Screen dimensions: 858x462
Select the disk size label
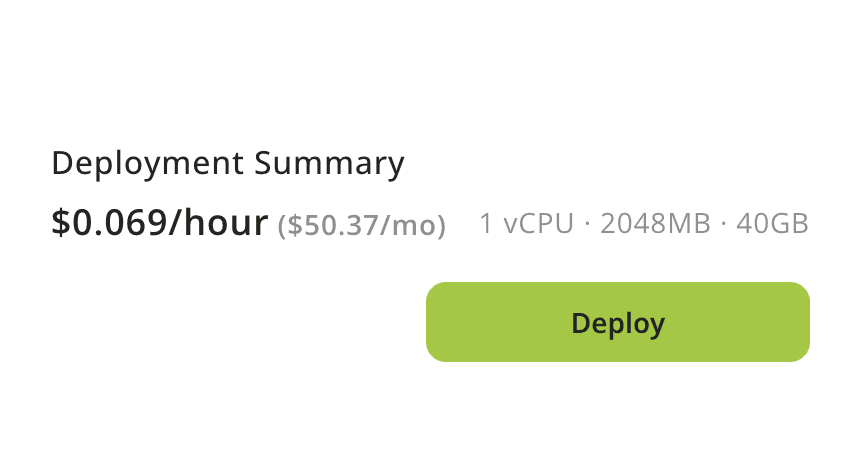click(x=772, y=224)
